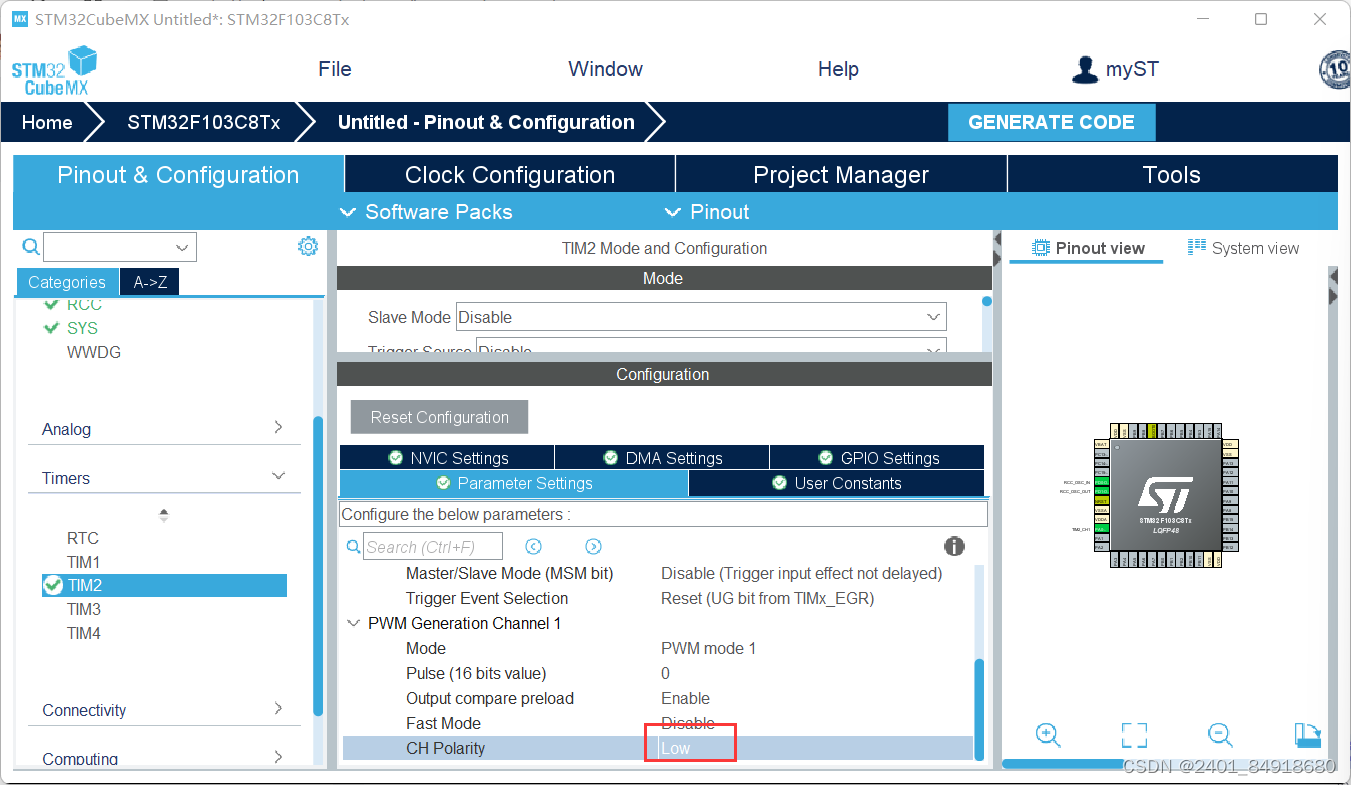The height and width of the screenshot is (785, 1351).
Task: Open the Window menu
Action: click(x=605, y=69)
